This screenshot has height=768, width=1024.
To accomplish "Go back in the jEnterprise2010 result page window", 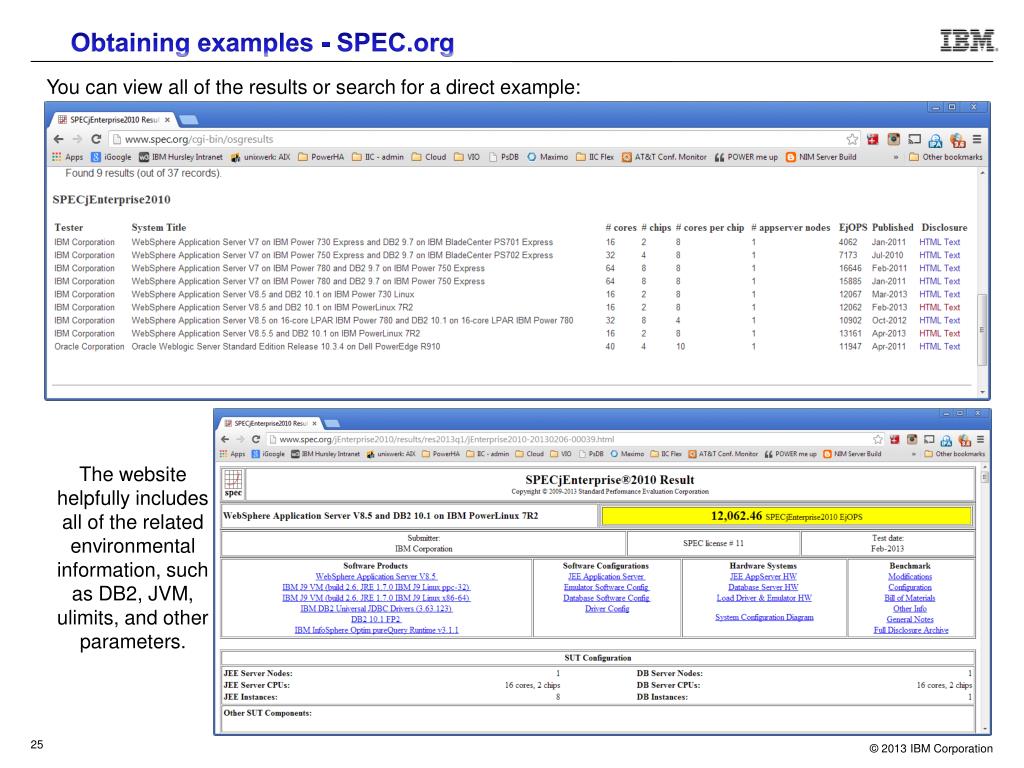I will pos(225,440).
